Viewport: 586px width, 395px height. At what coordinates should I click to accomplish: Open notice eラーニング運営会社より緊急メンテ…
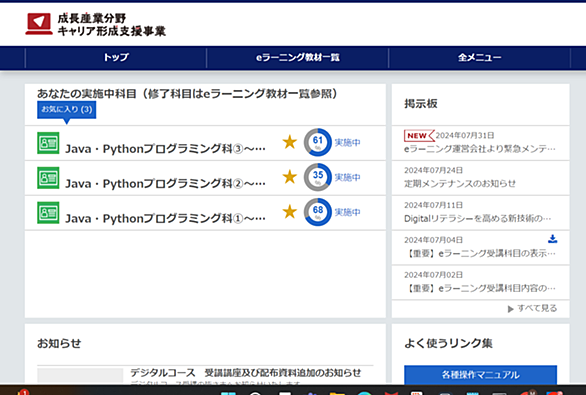coord(479,149)
